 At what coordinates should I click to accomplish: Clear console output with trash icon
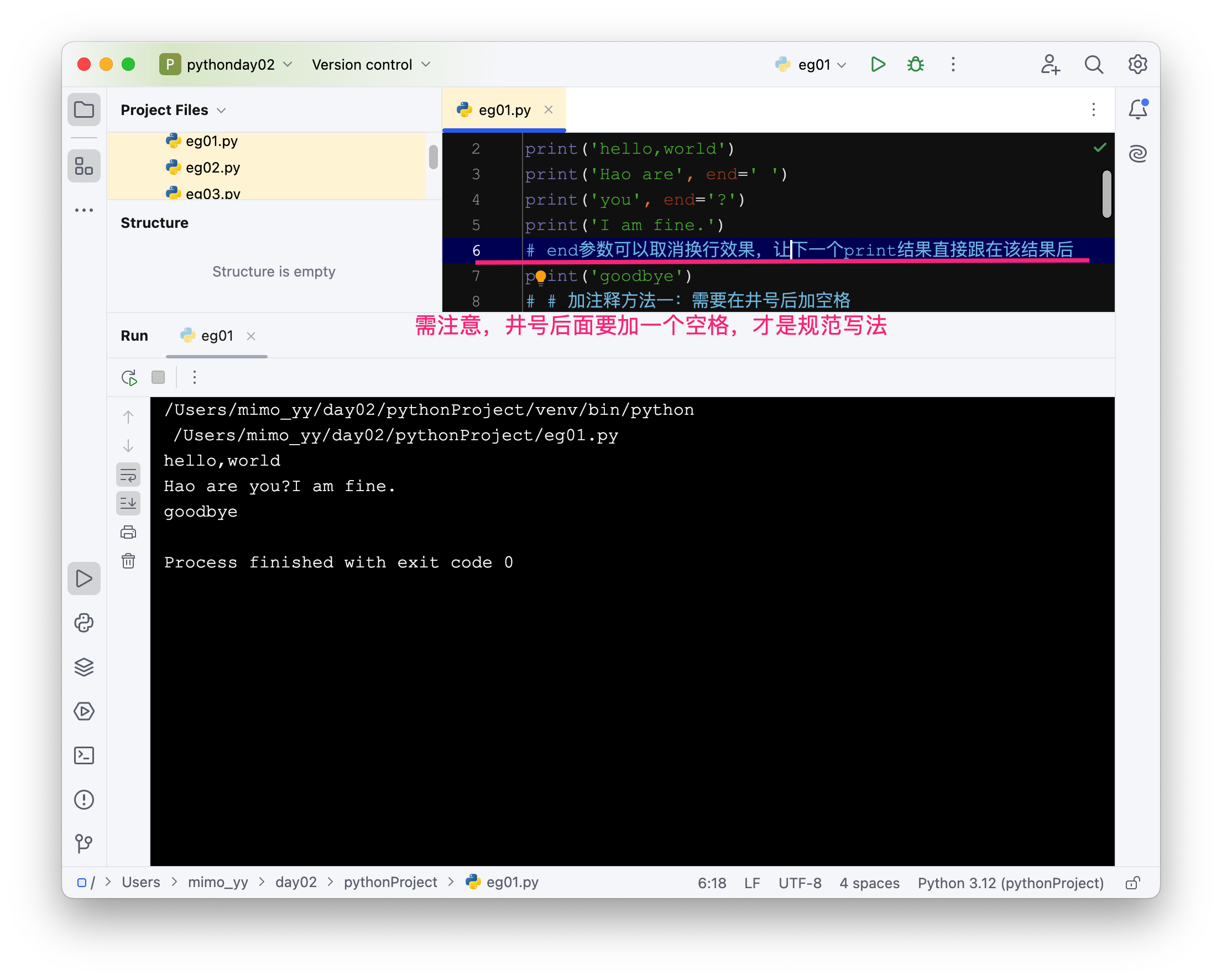click(129, 561)
